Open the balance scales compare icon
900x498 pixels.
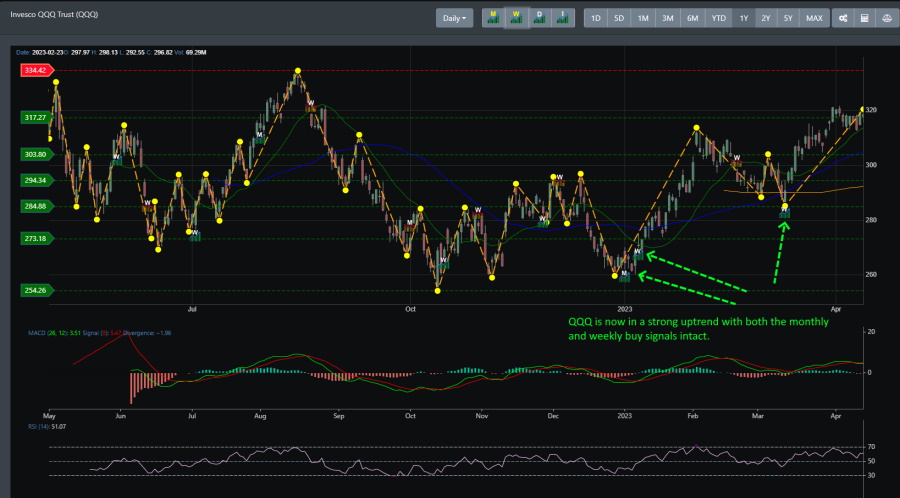tap(886, 18)
